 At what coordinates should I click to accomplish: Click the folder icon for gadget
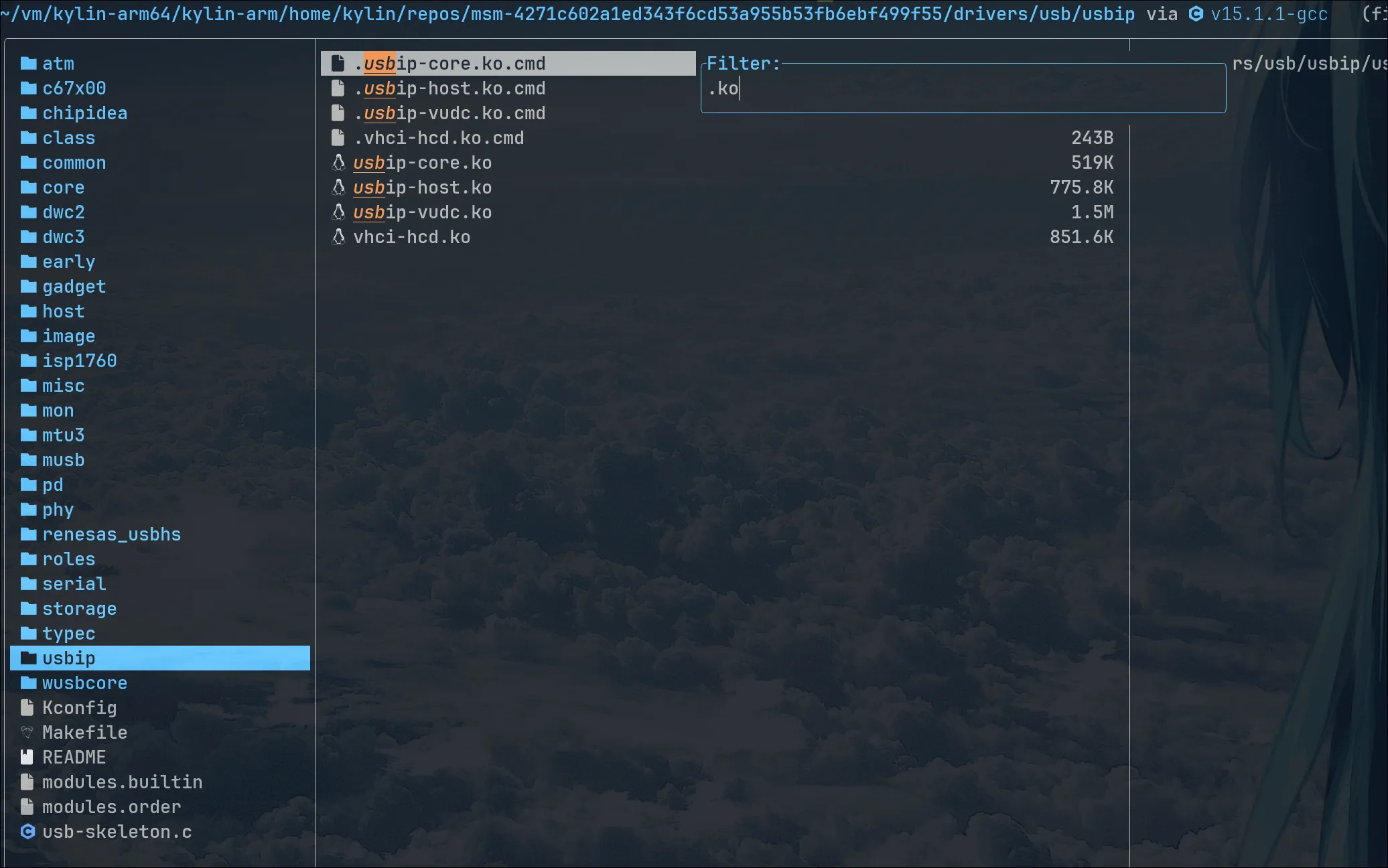coord(28,287)
